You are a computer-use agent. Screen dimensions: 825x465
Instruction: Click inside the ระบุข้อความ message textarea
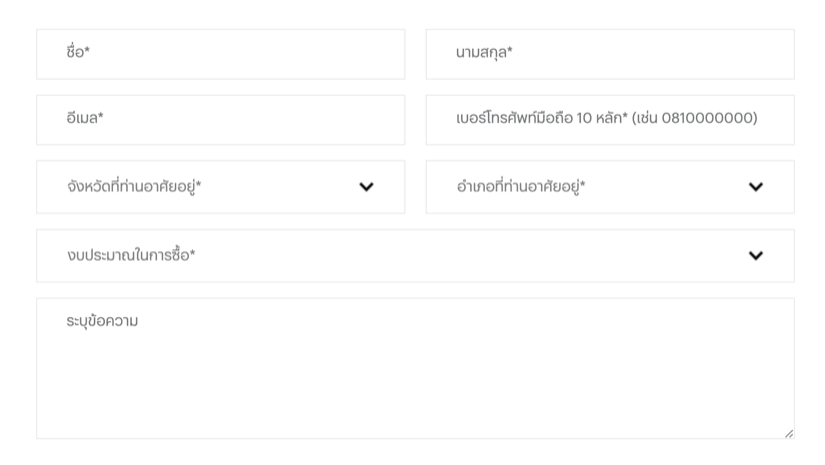coord(415,368)
